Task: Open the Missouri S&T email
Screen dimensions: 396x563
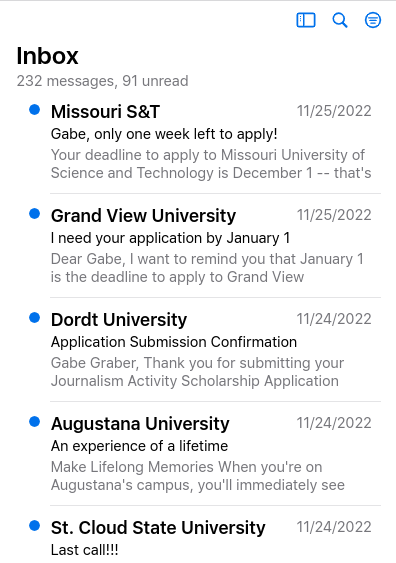Action: (x=205, y=142)
